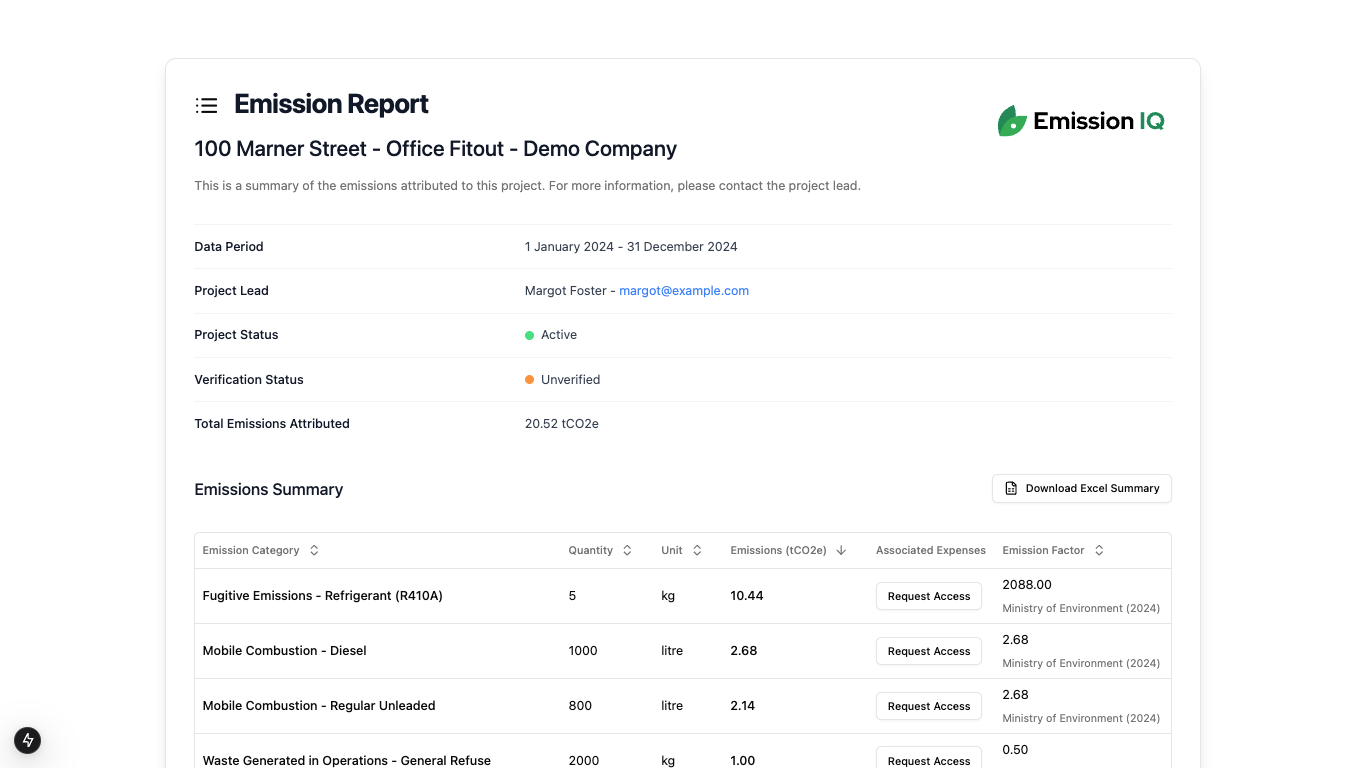1366x768 pixels.
Task: Sort by Emission Factor column arrows
Action: click(x=1099, y=551)
